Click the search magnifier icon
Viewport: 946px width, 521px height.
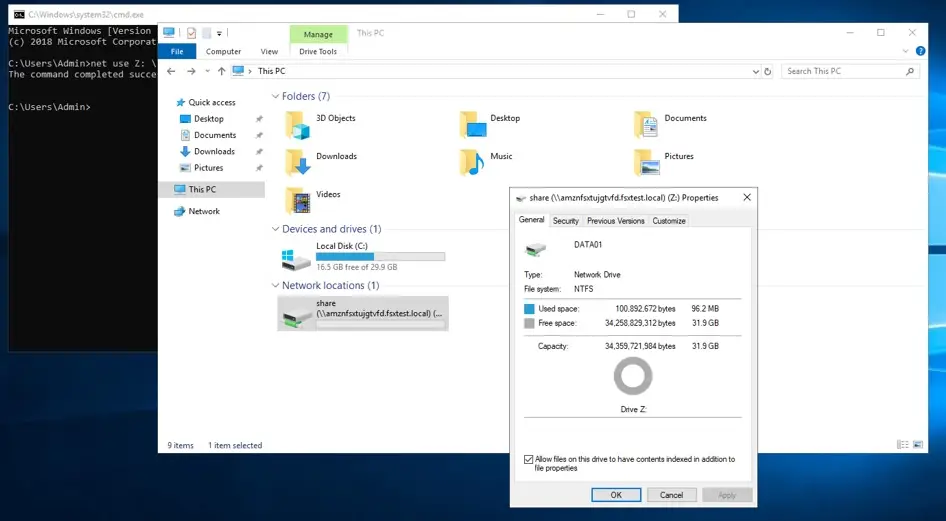click(x=910, y=71)
